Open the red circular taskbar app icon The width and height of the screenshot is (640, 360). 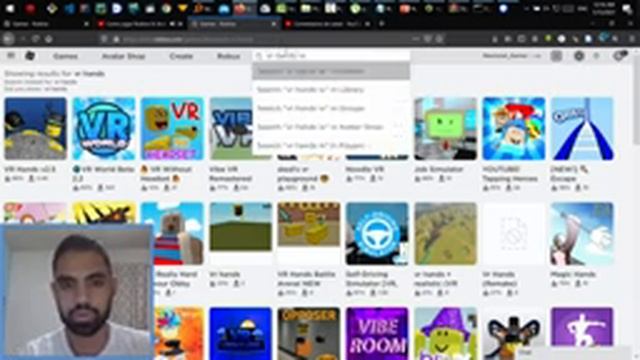30,8
